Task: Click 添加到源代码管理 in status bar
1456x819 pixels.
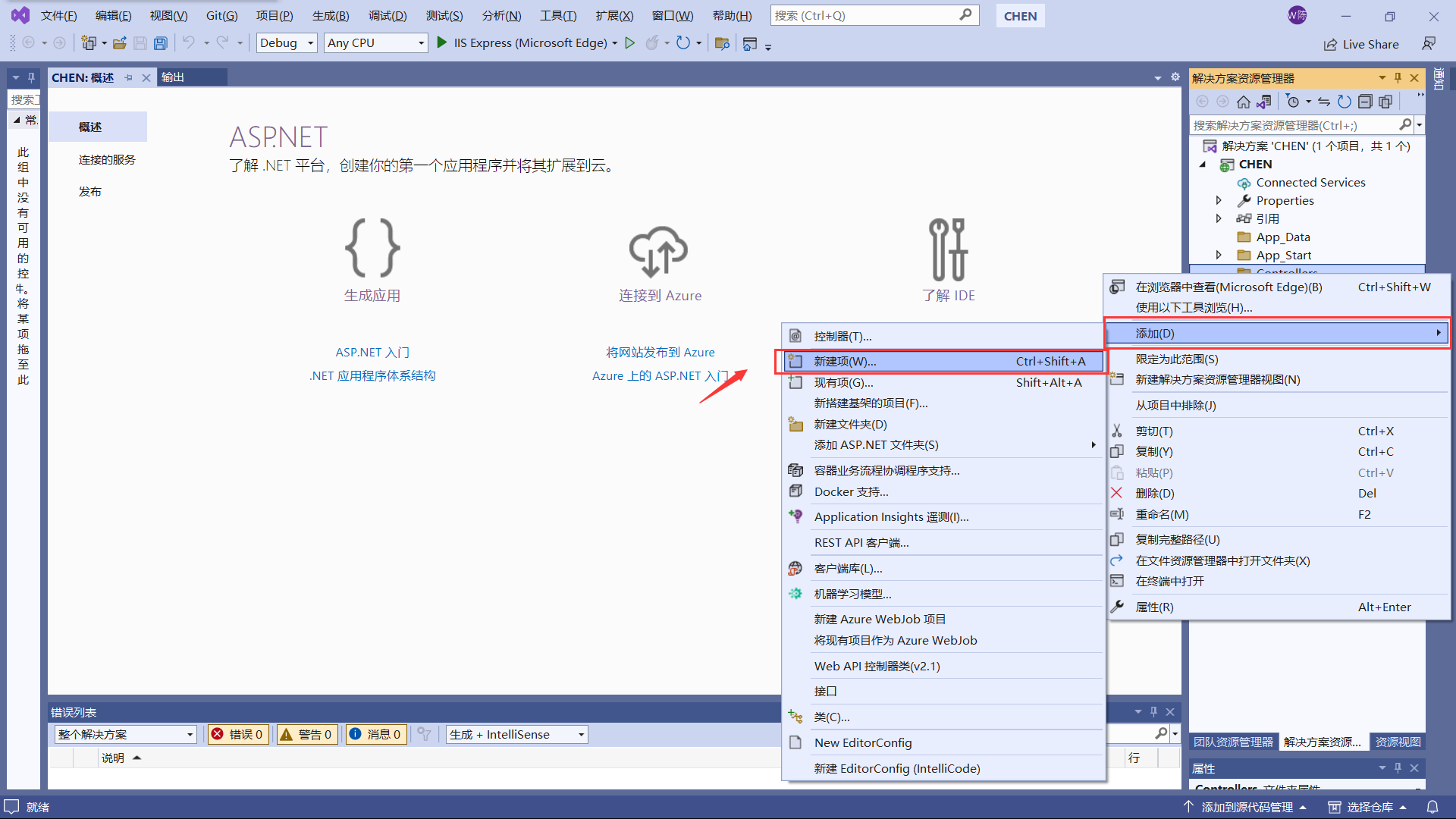Action: pyautogui.click(x=1245, y=807)
